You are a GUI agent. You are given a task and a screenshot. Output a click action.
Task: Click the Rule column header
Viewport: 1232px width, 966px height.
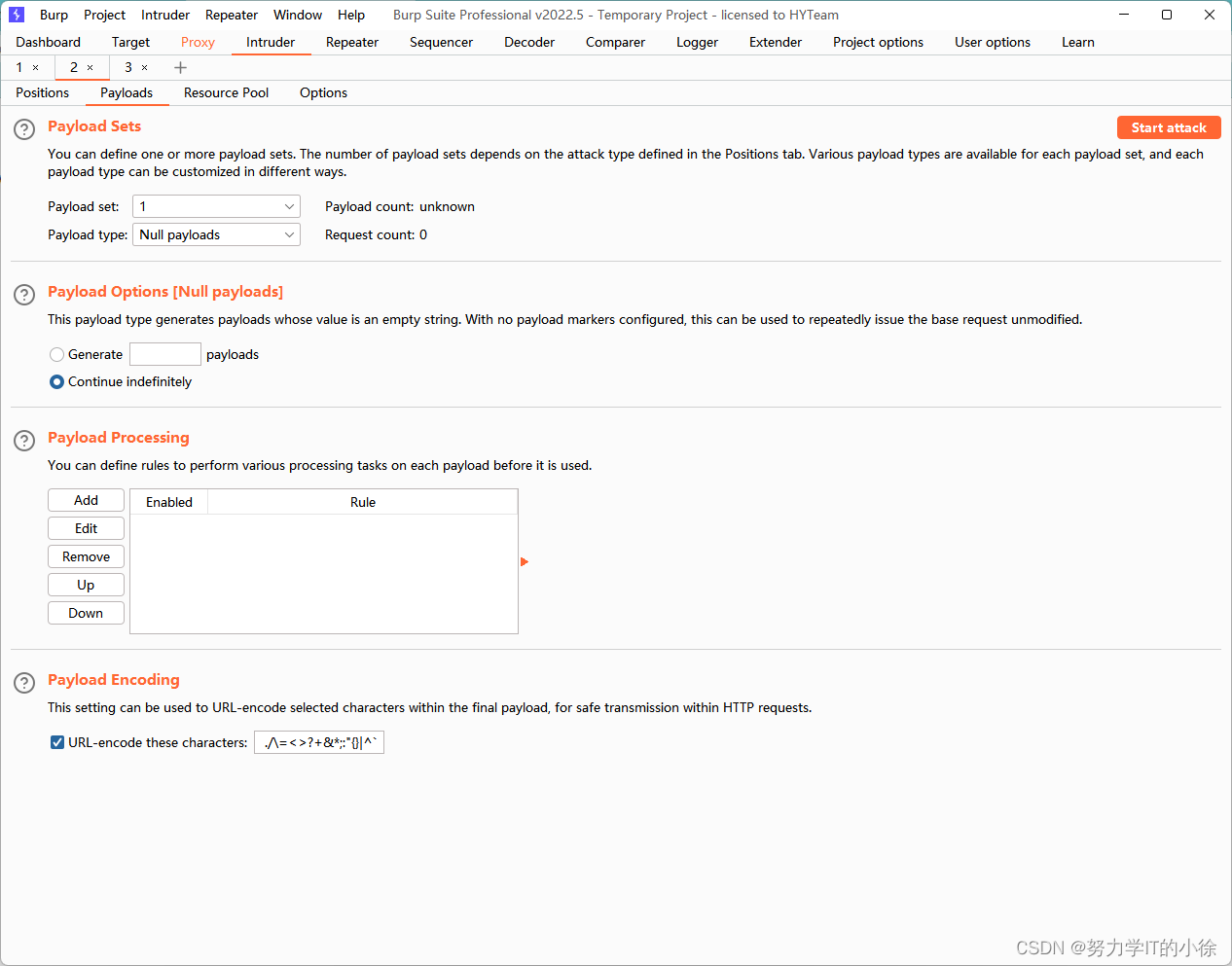point(363,502)
